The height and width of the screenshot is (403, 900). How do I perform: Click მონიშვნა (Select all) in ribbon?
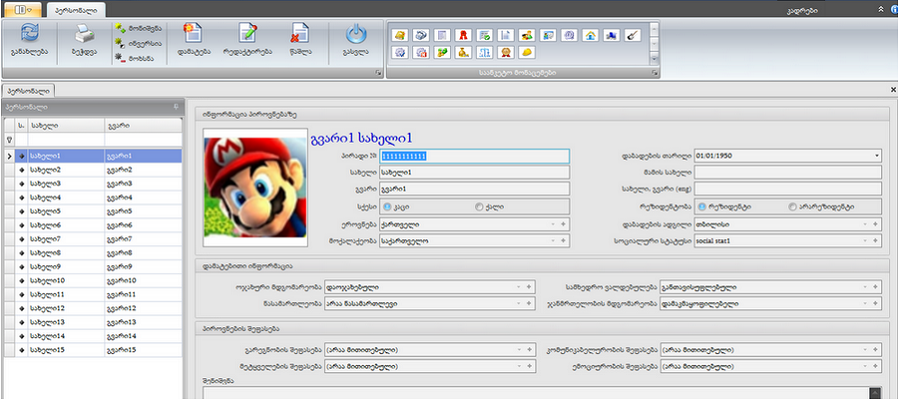133,30
